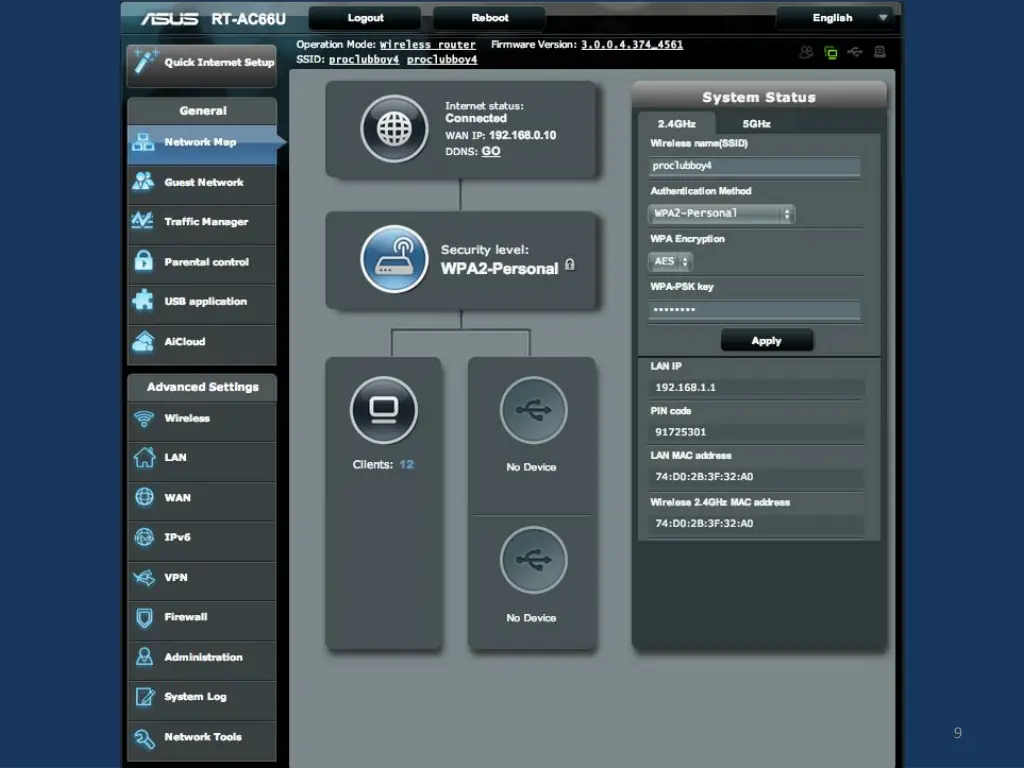Click the USB status icon in header
Viewport: 1024px width, 768px height.
point(855,52)
